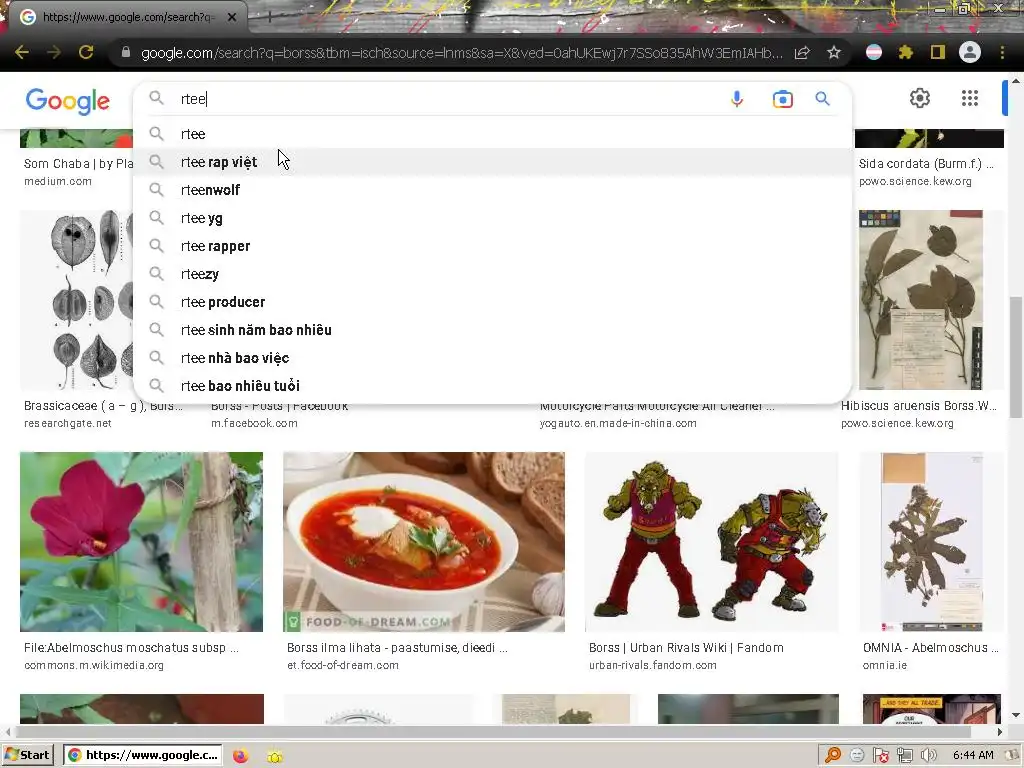The height and width of the screenshot is (768, 1024).
Task: Select suggestion 'rteezy'
Action: (492, 274)
